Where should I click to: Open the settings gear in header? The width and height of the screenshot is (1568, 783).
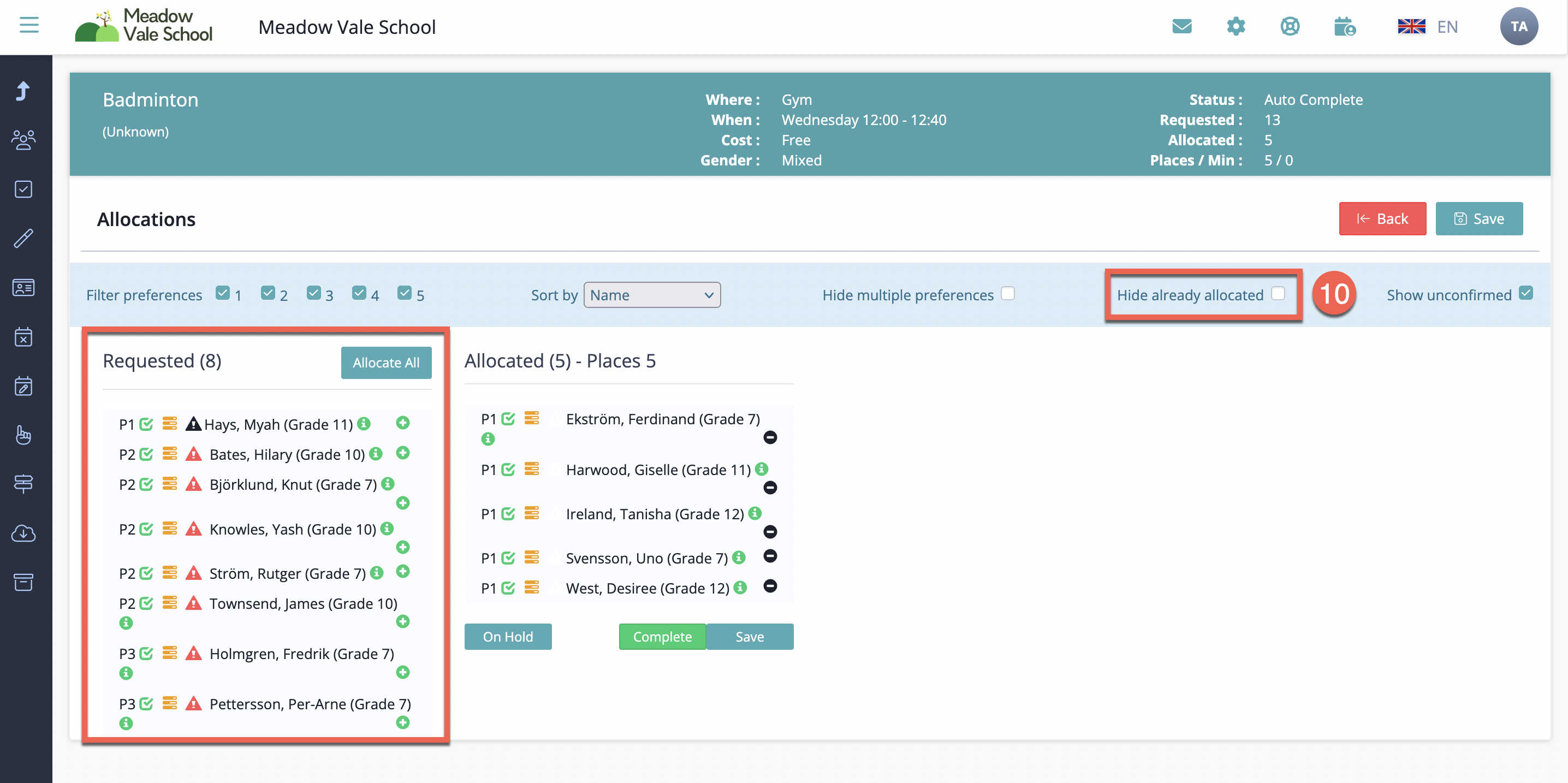tap(1236, 26)
